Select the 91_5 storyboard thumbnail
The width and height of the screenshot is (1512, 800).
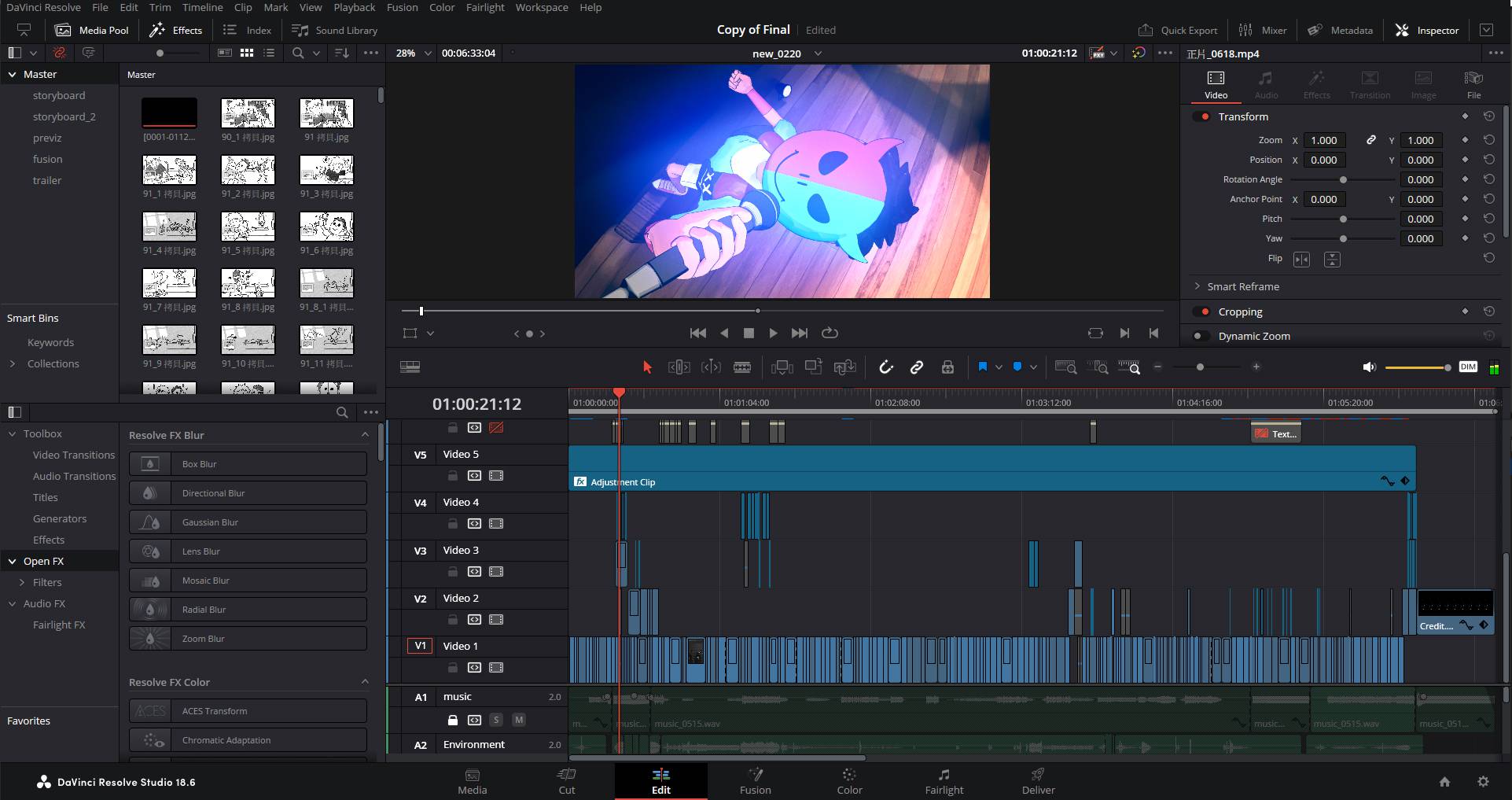click(248, 227)
